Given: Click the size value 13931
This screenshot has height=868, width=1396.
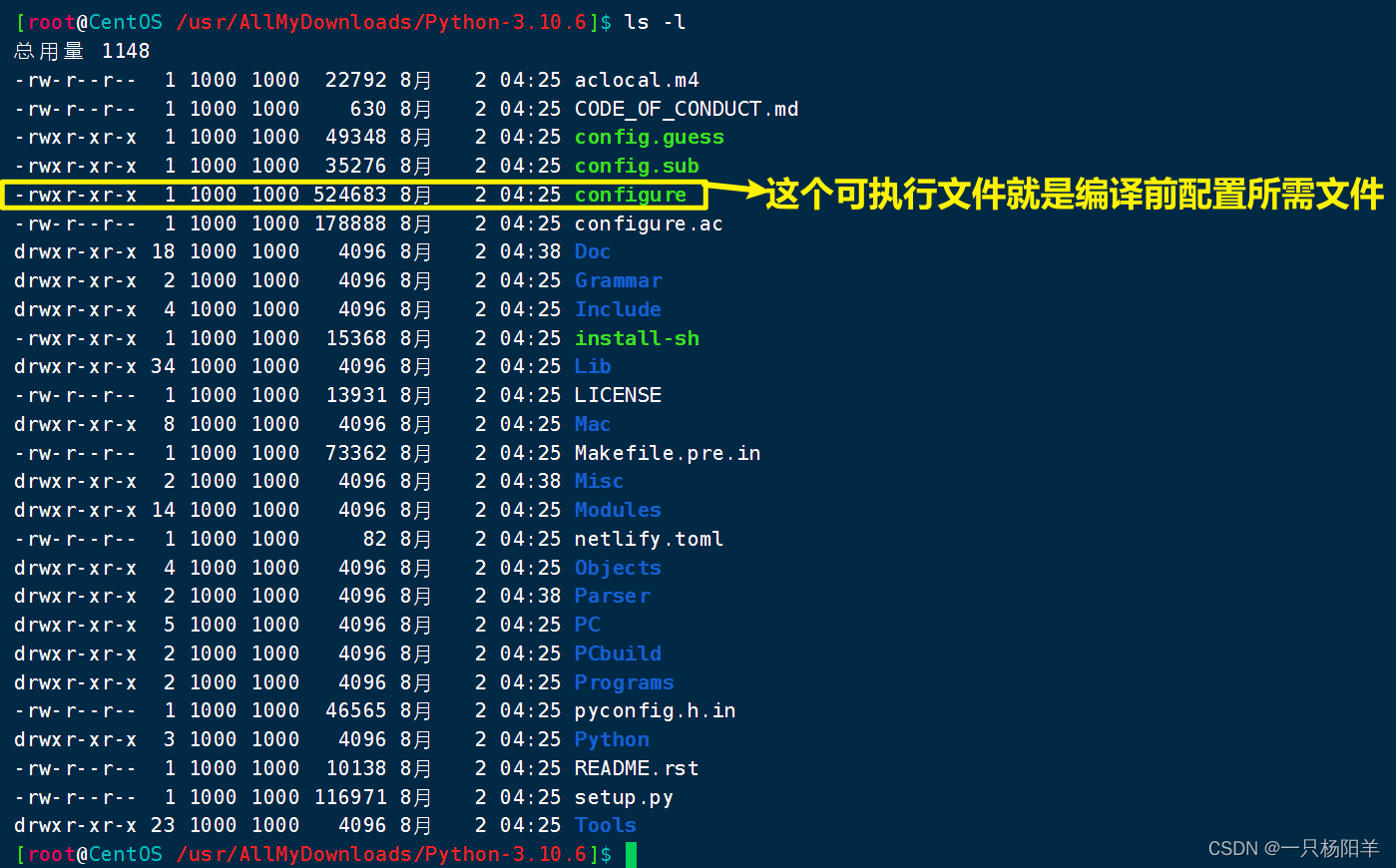Looking at the screenshot, I should click(356, 396).
